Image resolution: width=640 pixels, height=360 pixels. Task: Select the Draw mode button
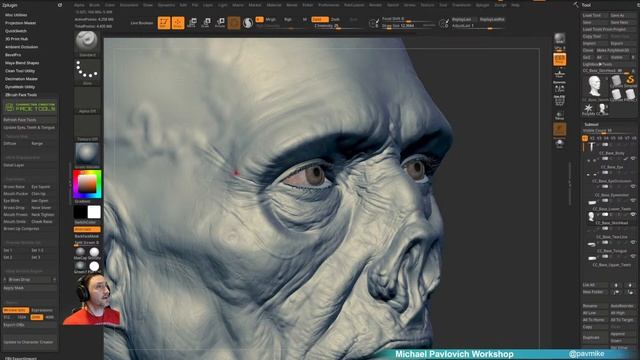178,23
